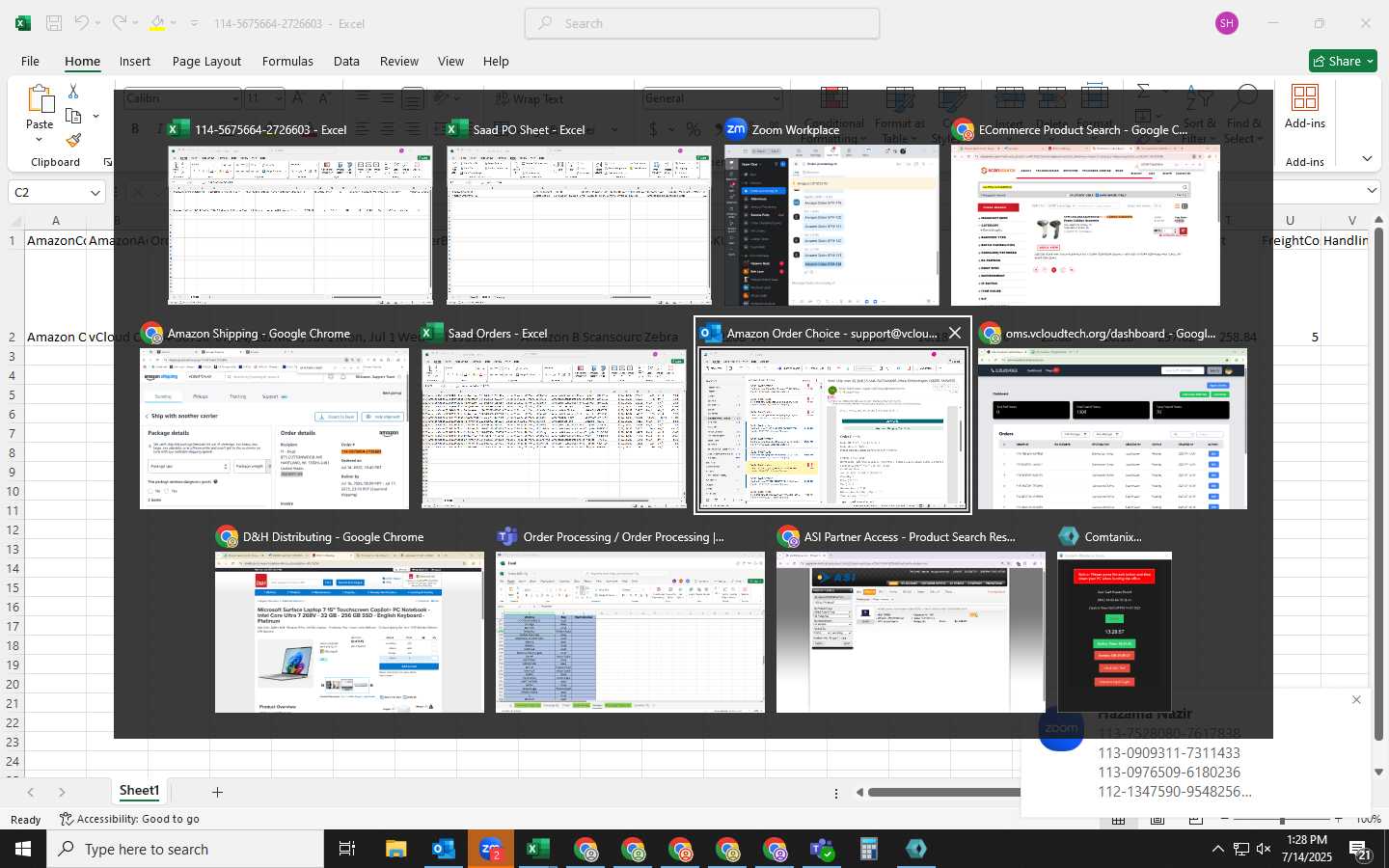Click the Save icon in title bar
1389x868 pixels.
(x=54, y=23)
